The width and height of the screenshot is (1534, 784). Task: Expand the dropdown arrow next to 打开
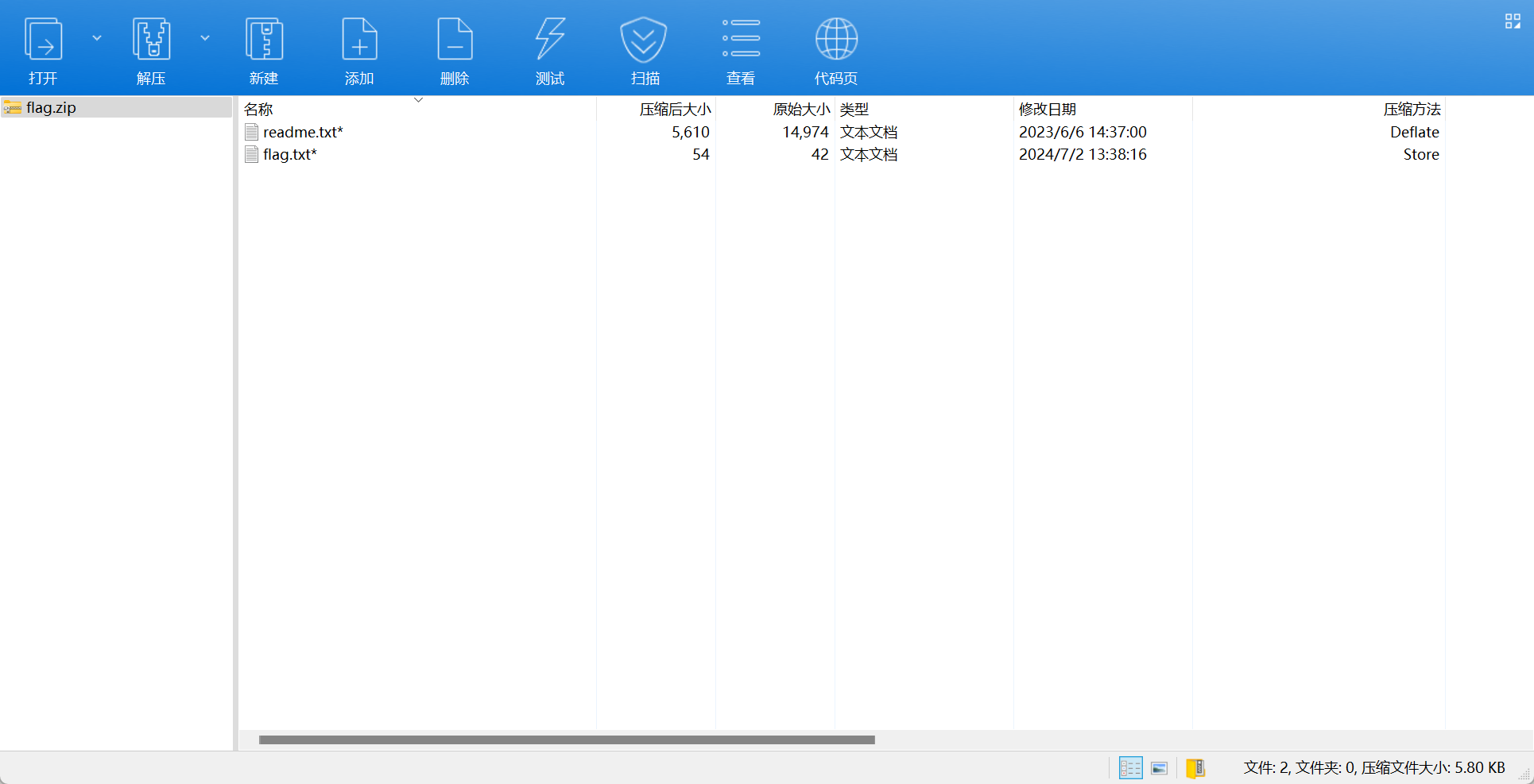97,37
